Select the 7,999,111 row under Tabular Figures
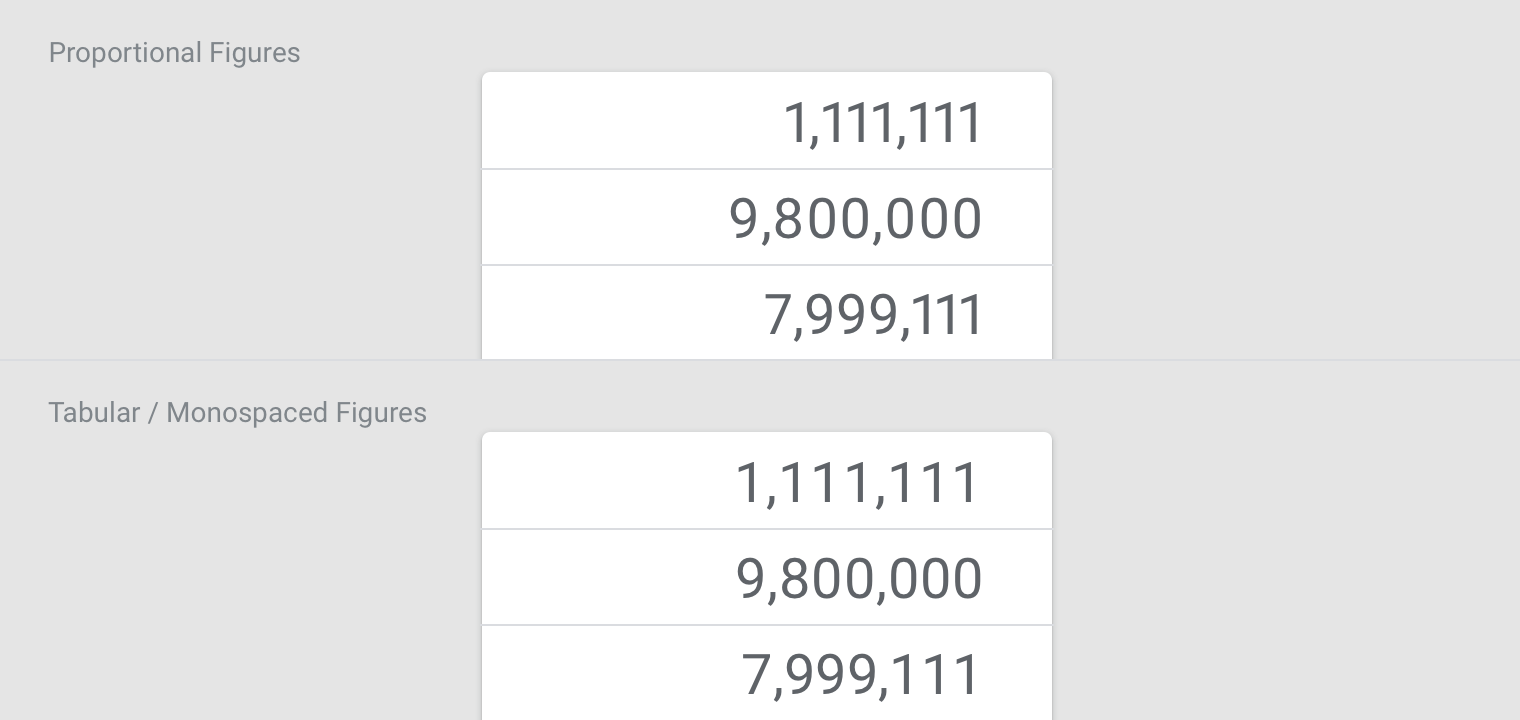Viewport: 1520px width, 720px height. [x=767, y=673]
